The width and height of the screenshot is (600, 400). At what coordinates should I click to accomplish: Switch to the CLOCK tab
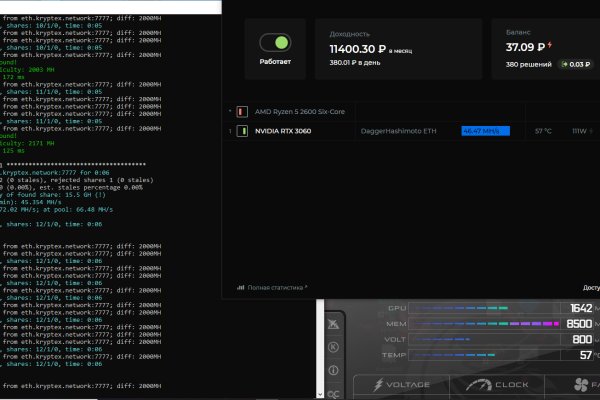point(500,384)
